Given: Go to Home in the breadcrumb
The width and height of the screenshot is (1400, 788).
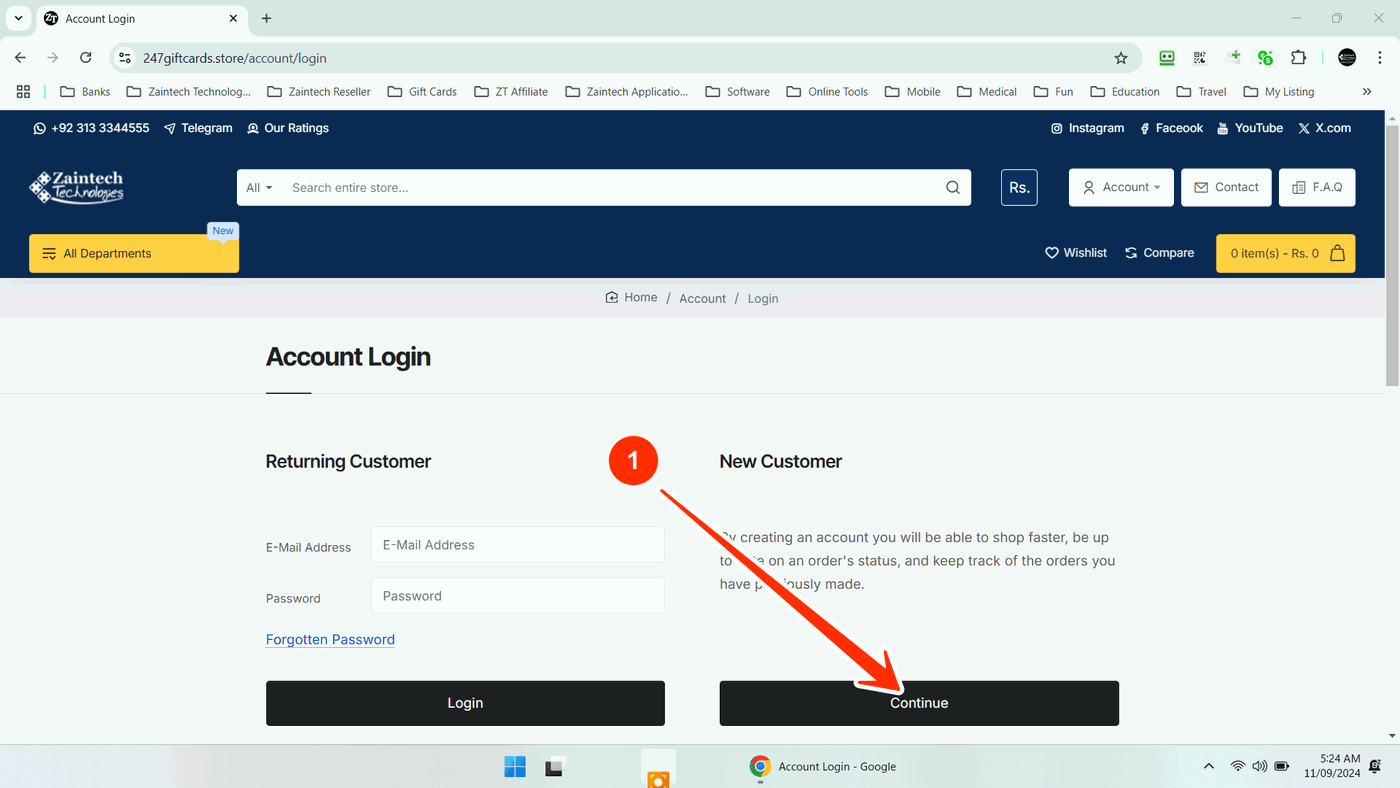Looking at the screenshot, I should click(632, 298).
